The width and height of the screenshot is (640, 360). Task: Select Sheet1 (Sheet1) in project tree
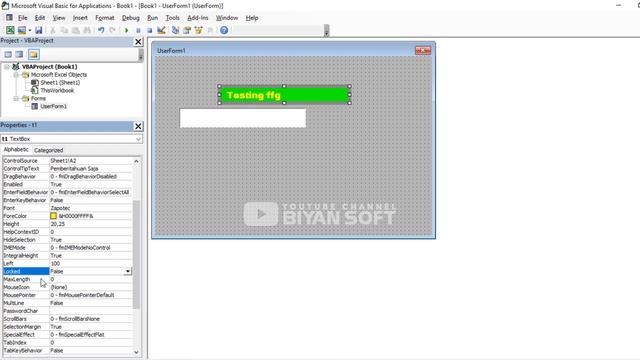click(x=60, y=82)
